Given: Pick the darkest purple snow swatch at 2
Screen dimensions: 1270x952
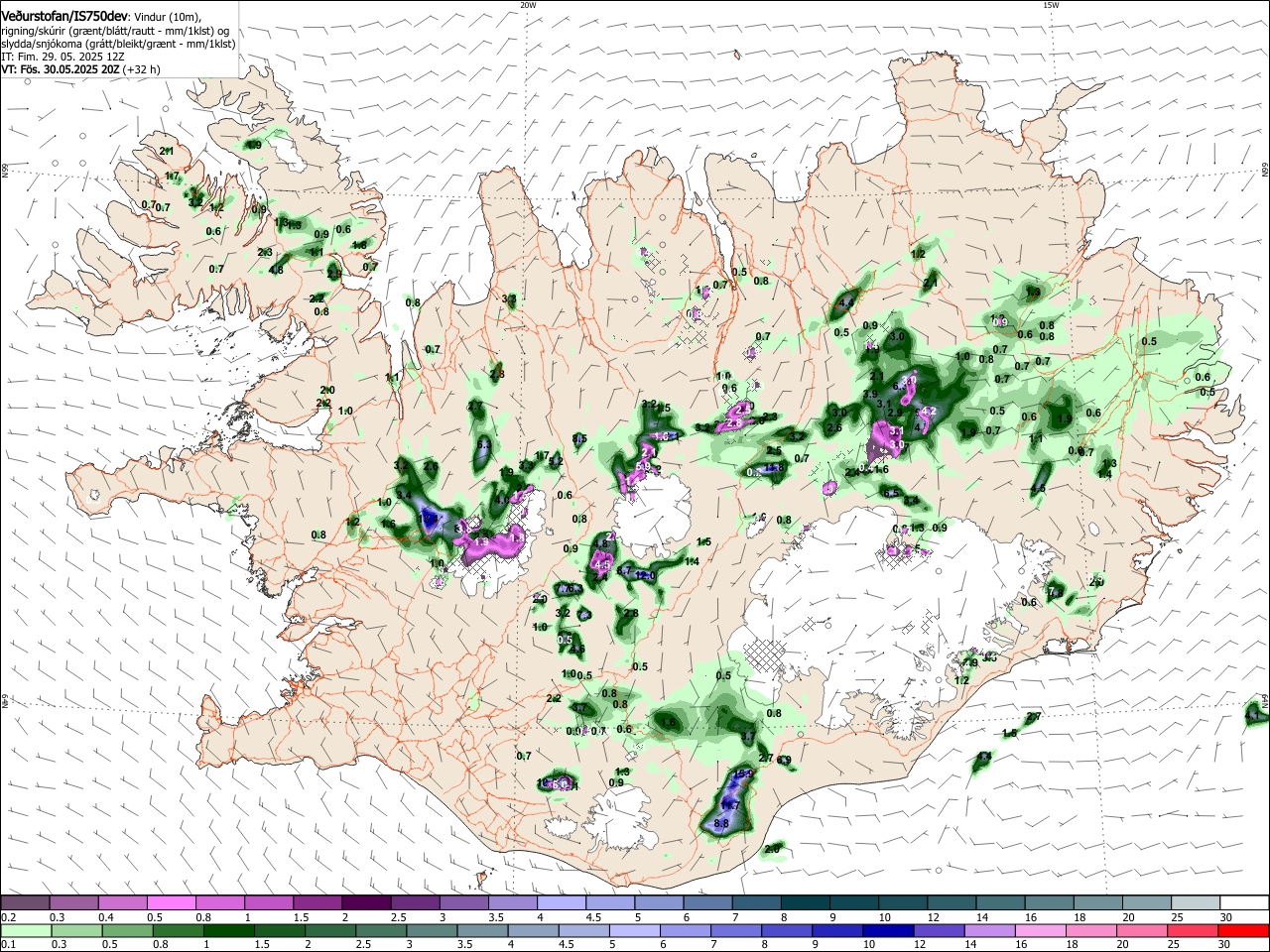Looking at the screenshot, I should tap(366, 903).
